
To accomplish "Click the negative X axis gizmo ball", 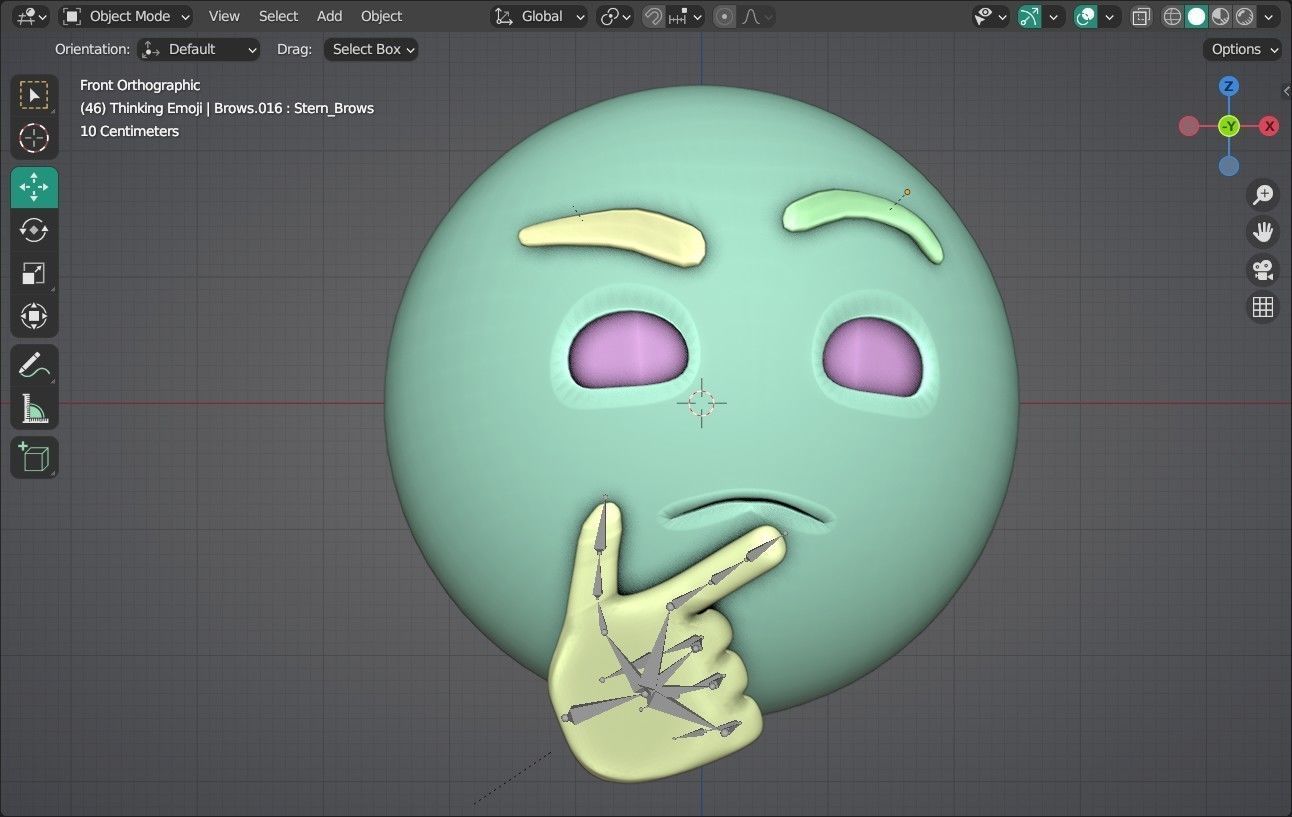I will 1189,126.
